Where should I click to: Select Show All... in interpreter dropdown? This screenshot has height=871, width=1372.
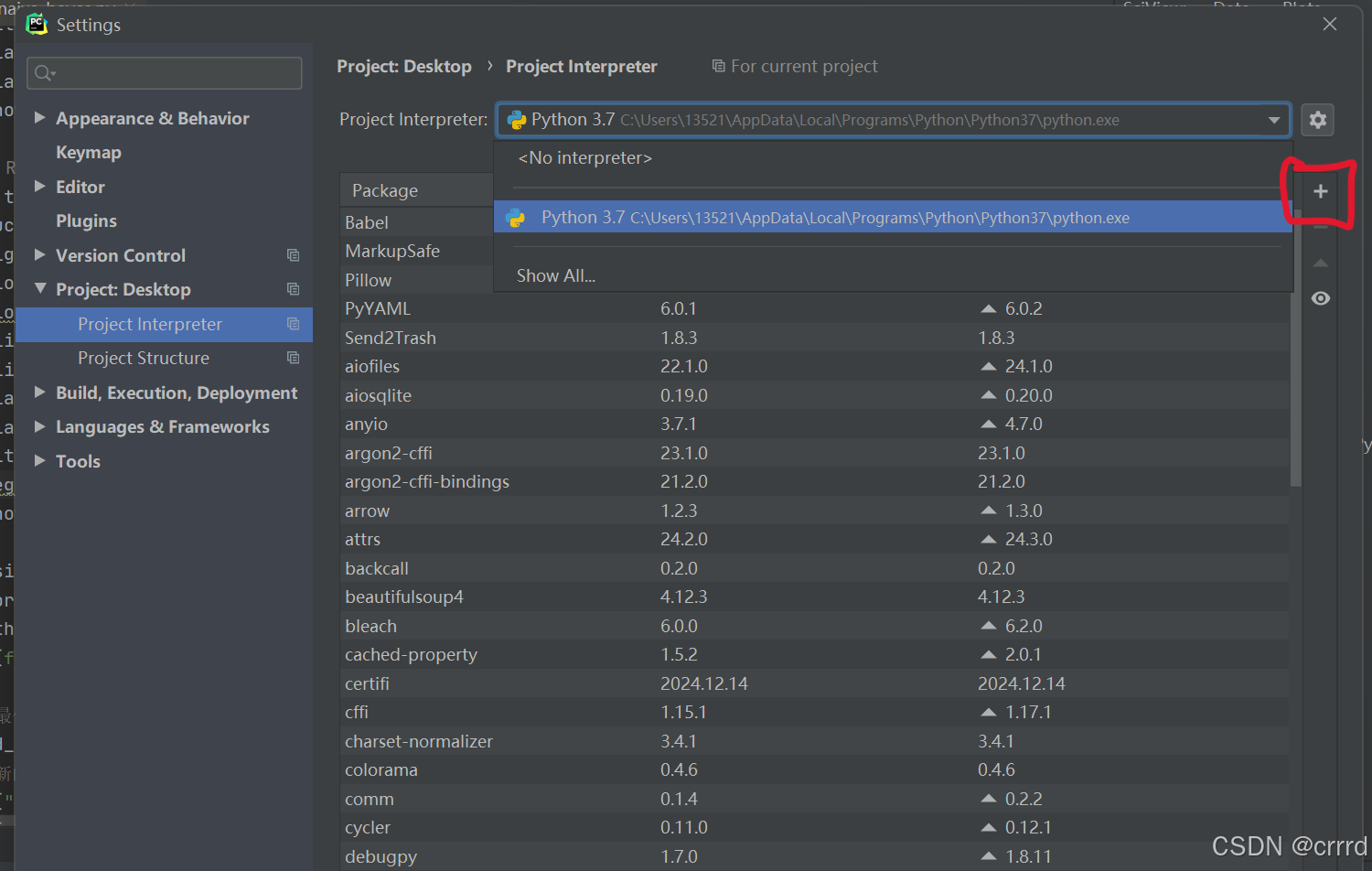[x=556, y=276]
